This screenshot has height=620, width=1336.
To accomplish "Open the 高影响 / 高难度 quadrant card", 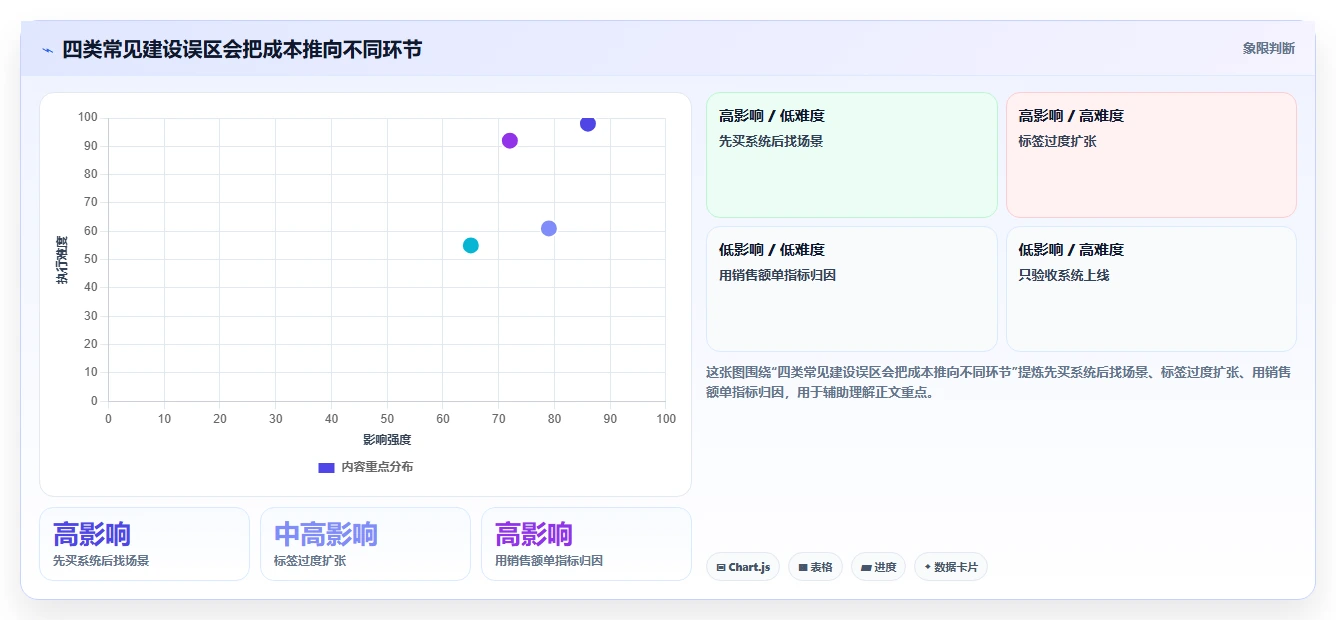I will pyautogui.click(x=1151, y=155).
